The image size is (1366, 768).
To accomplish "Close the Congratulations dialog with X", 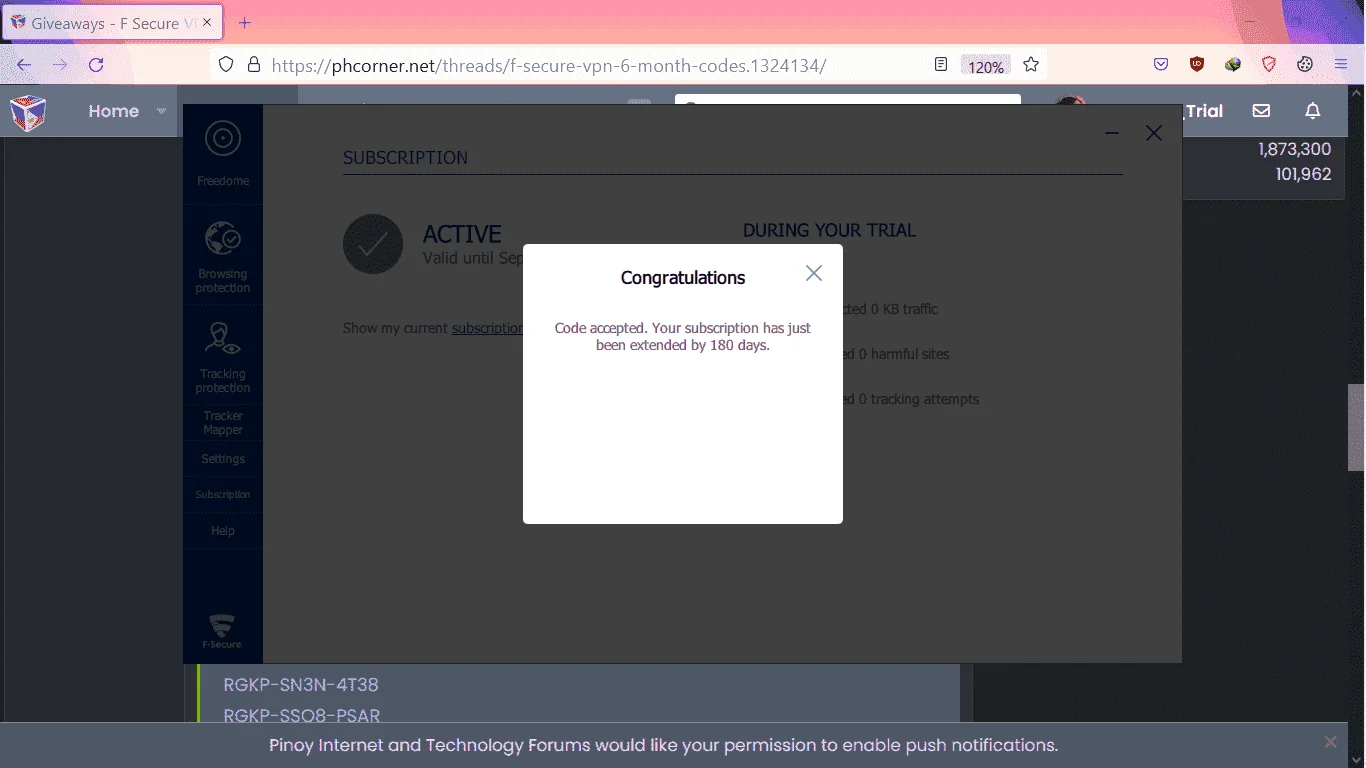I will [814, 273].
